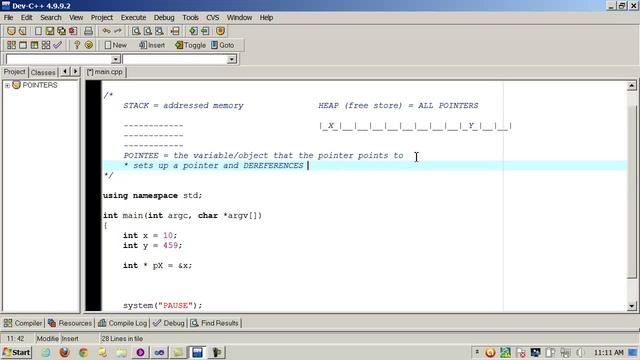Click the Save All toolbar icon
640x360 pixels.
point(61,31)
